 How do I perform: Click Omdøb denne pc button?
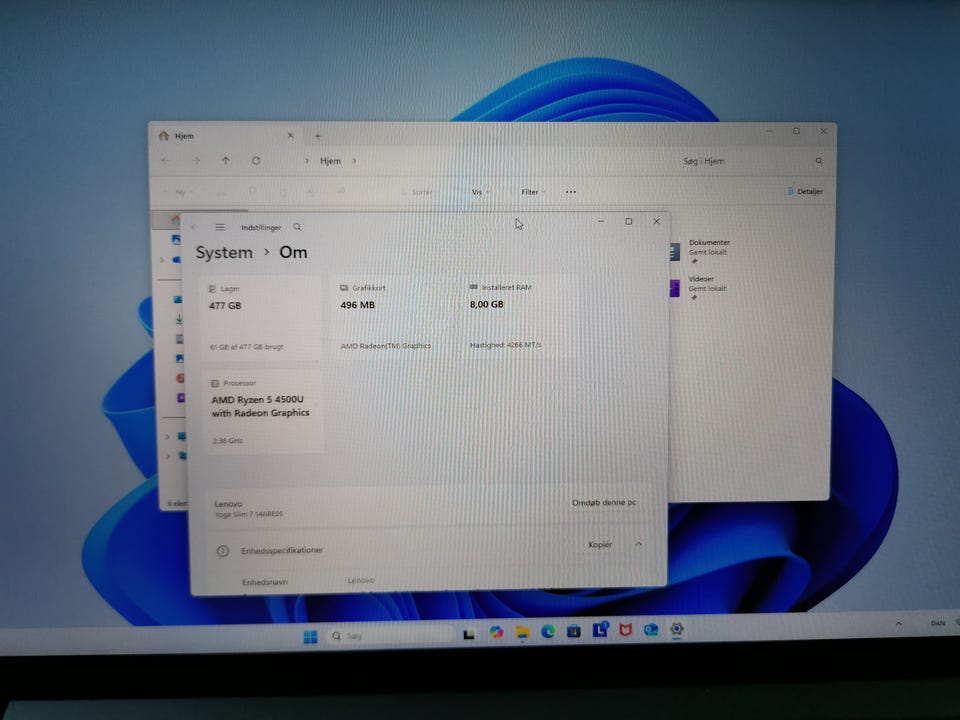coord(604,503)
